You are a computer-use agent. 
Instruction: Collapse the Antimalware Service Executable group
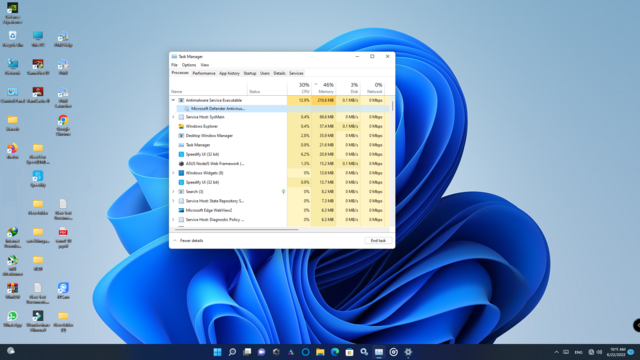[173, 100]
